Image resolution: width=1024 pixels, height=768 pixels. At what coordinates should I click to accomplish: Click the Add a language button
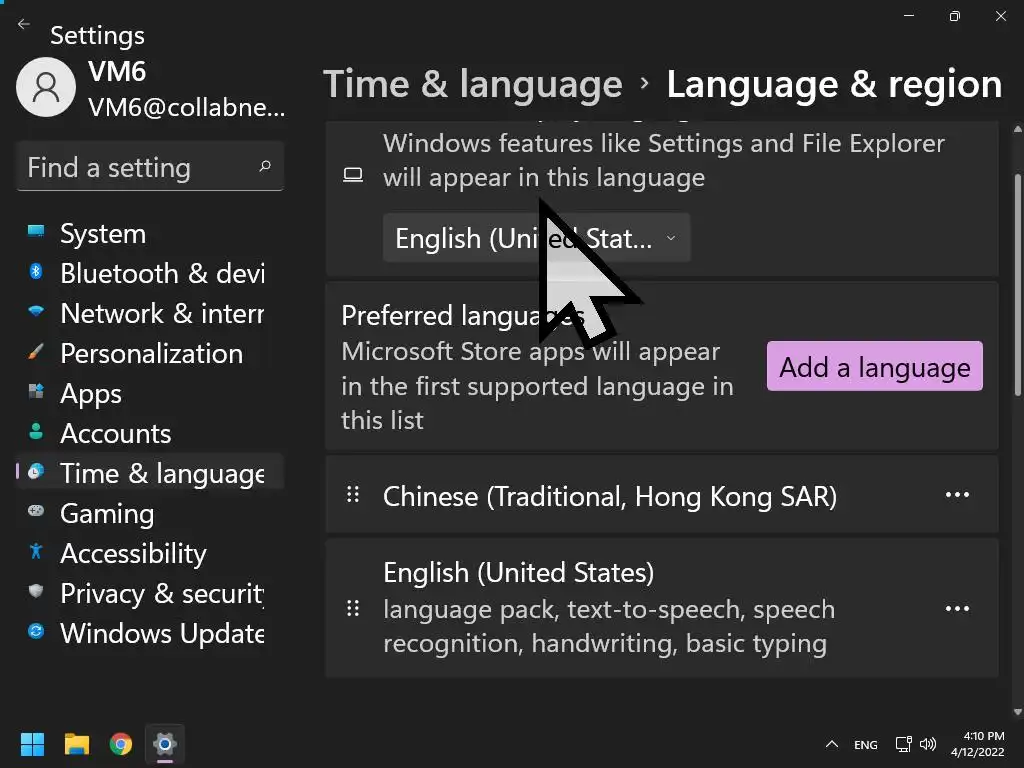[874, 367]
